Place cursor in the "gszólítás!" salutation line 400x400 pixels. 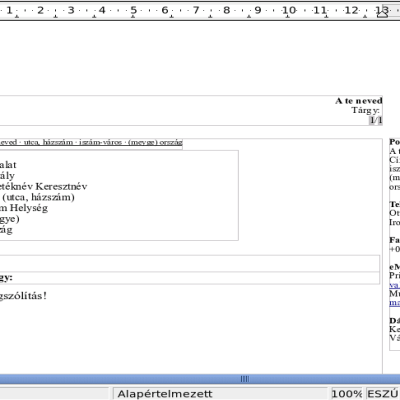(23, 296)
